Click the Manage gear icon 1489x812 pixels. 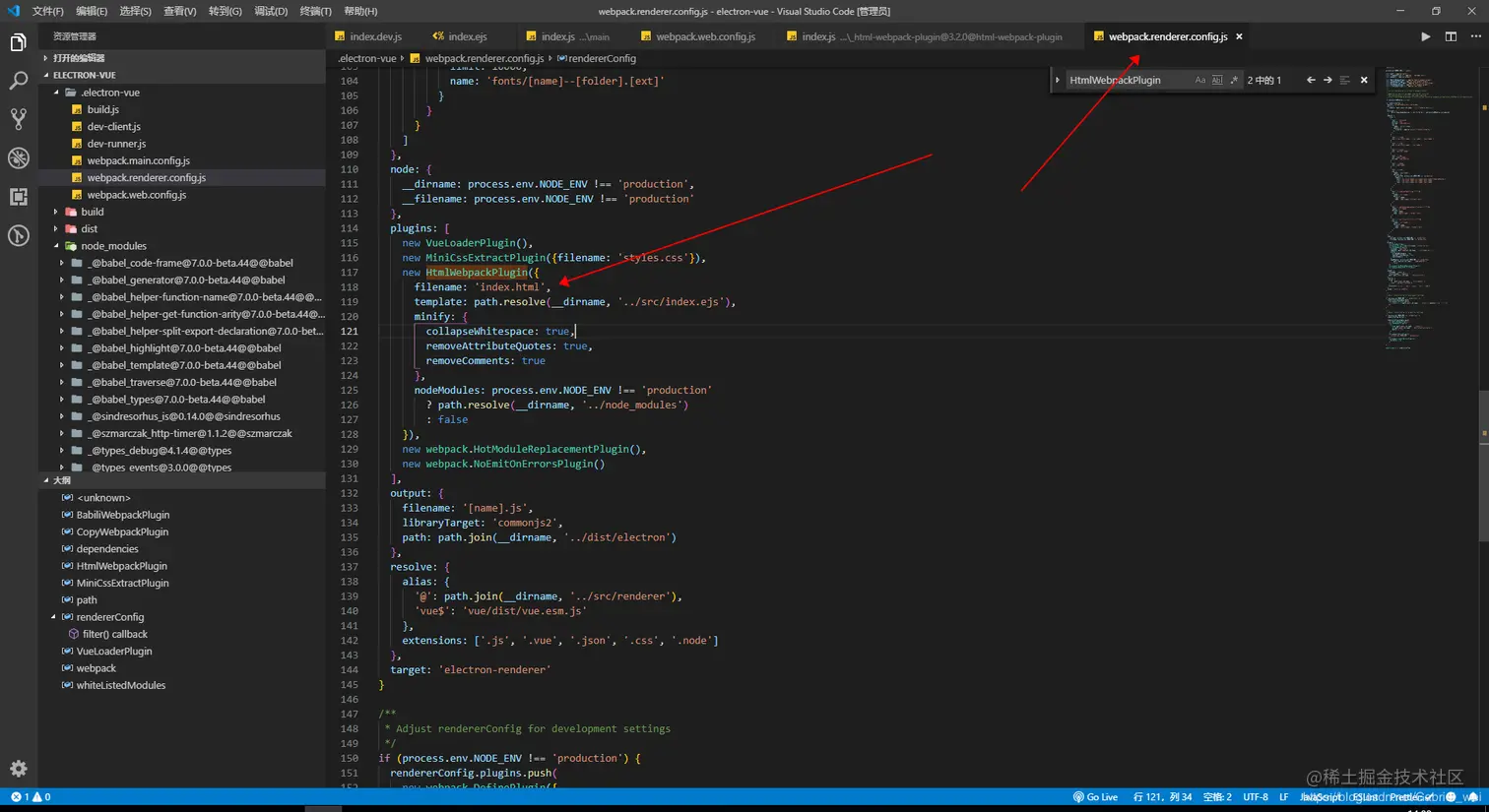tap(18, 769)
